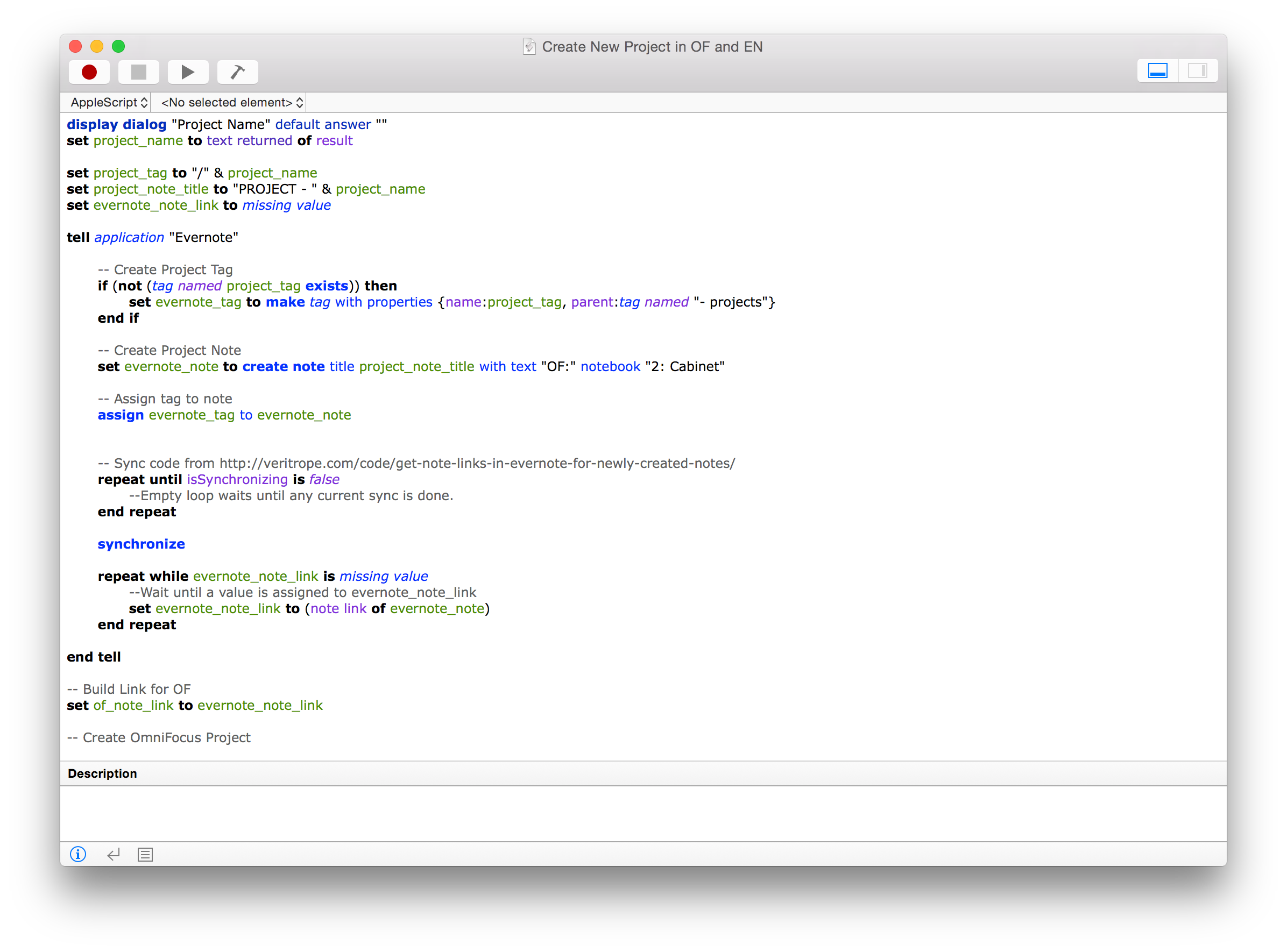Toggle bottom pane visibility button

coord(1157,71)
